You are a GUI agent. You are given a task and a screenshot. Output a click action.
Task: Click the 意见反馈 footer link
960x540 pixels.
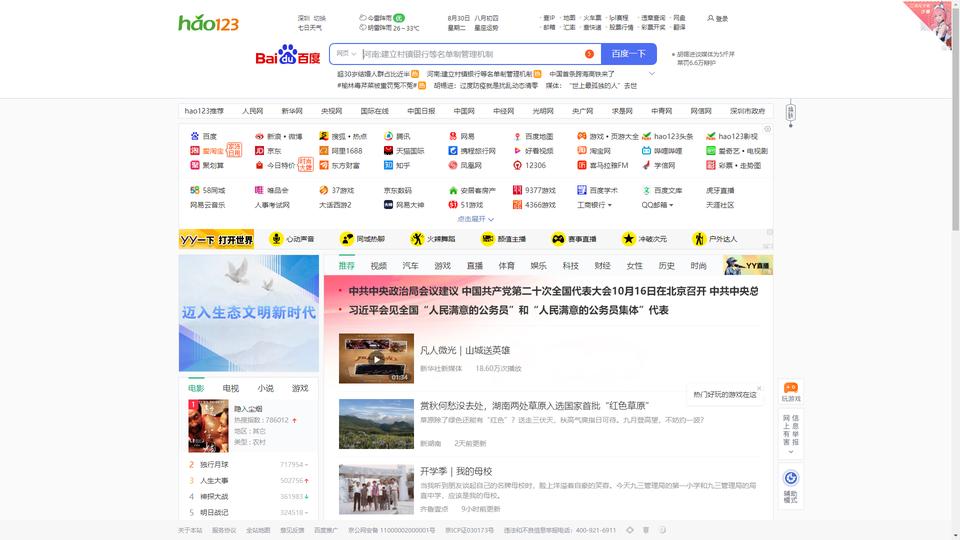coord(292,530)
